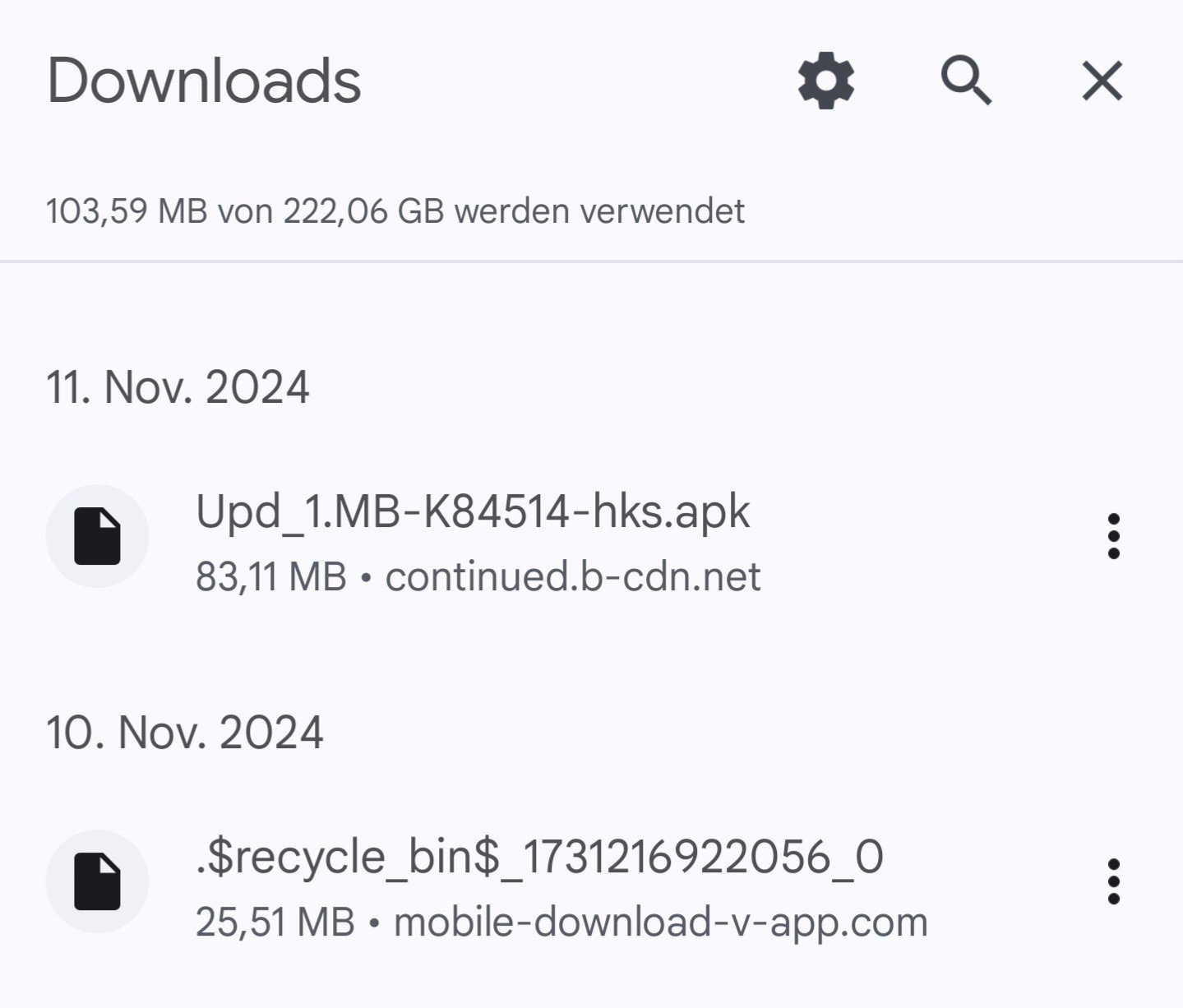1183x1008 pixels.
Task: Click the search magnifier icon
Action: [965, 81]
